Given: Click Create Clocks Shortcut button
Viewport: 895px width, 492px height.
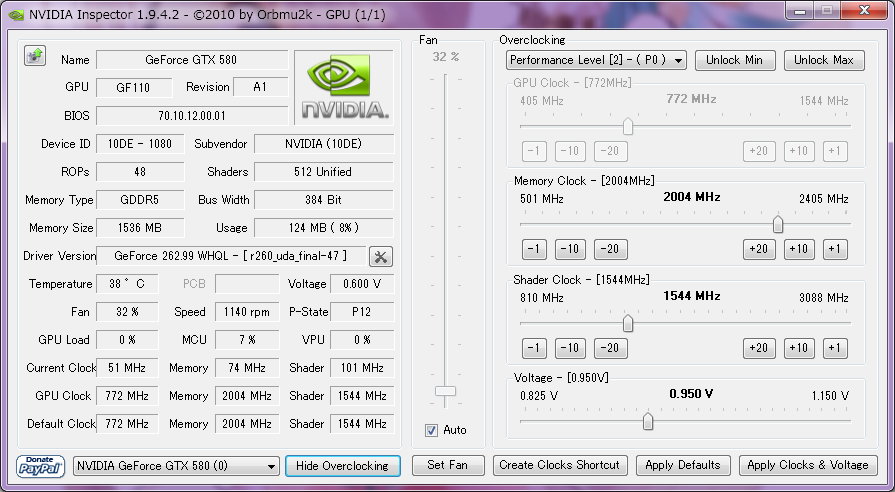Looking at the screenshot, I should point(560,465).
